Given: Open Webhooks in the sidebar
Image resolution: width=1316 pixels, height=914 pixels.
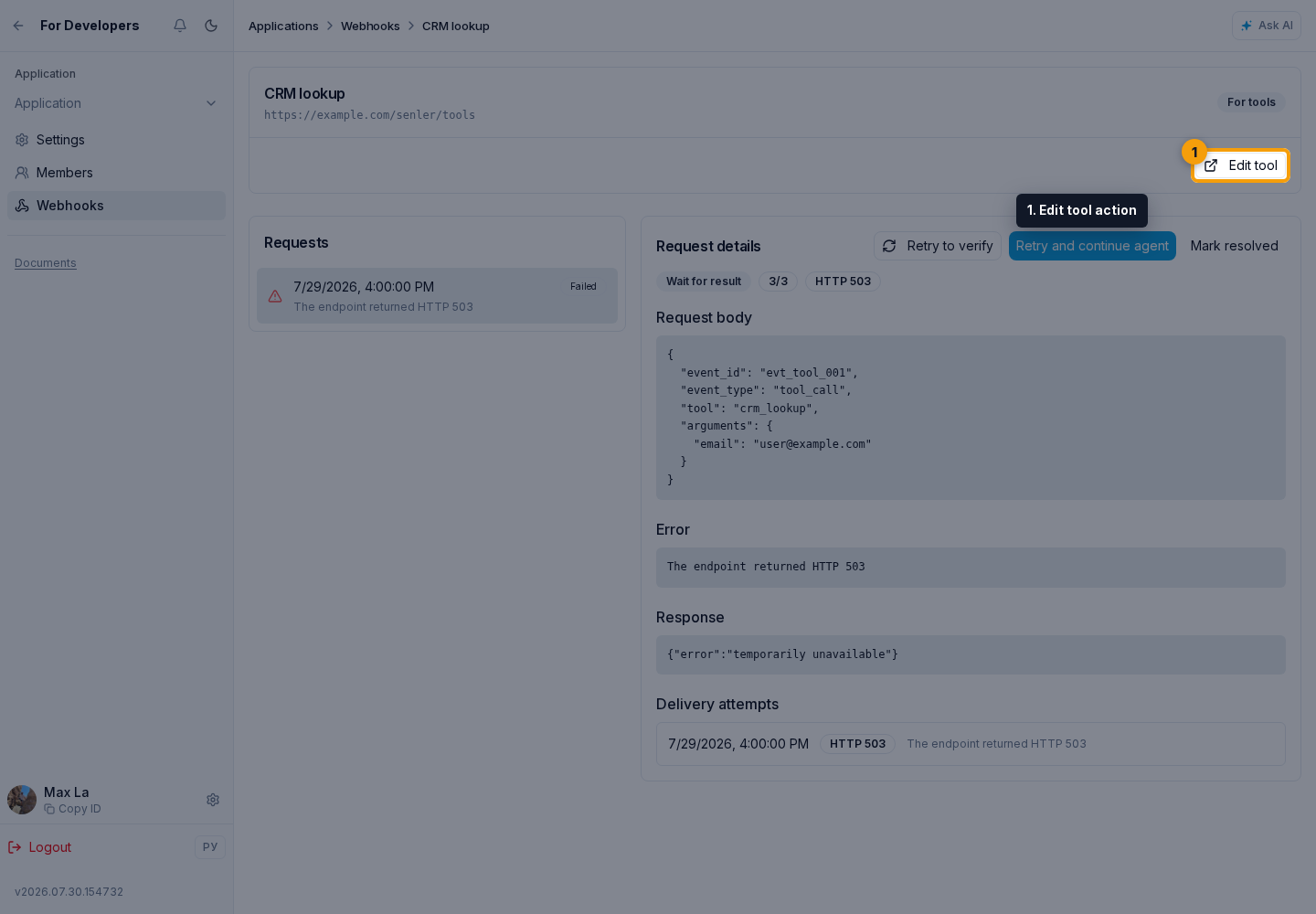Looking at the screenshot, I should pyautogui.click(x=116, y=206).
